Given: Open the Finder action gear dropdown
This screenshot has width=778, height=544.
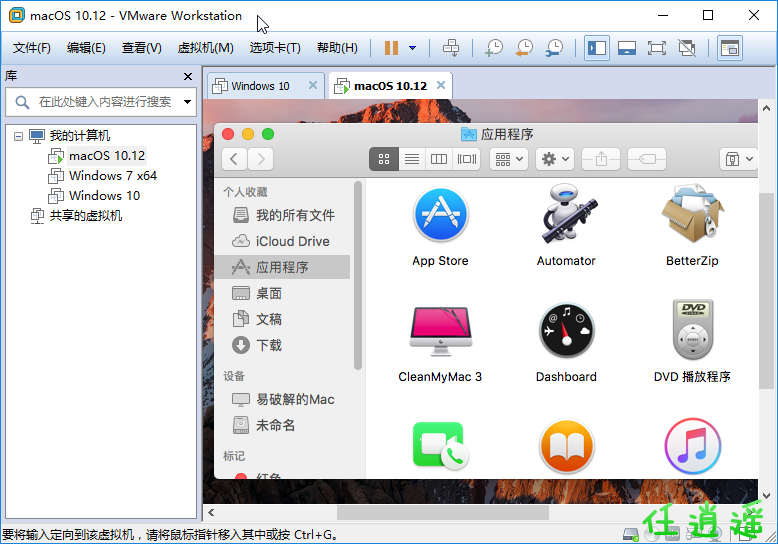Looking at the screenshot, I should click(x=555, y=159).
